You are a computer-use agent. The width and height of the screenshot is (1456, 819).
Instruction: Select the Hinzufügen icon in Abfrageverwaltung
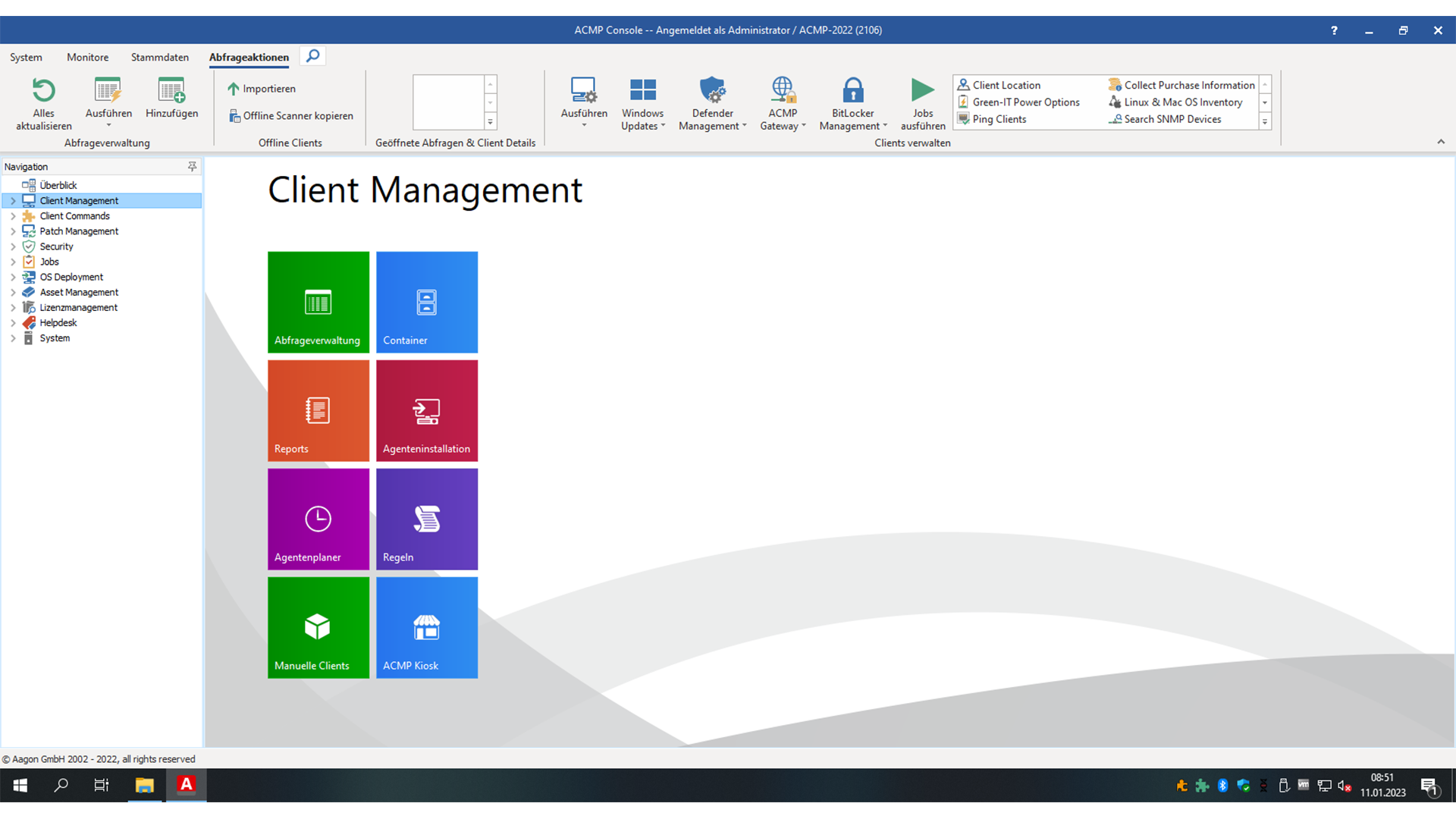[x=171, y=97]
